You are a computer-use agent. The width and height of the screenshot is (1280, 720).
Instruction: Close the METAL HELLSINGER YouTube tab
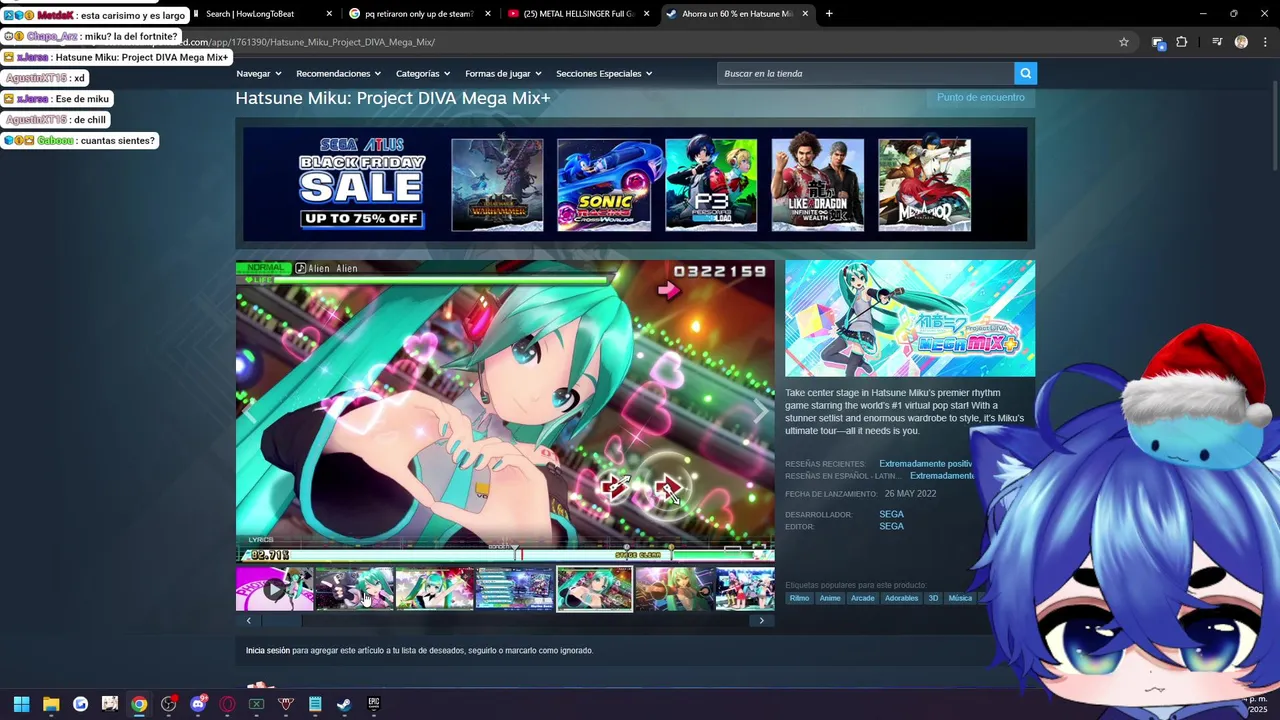[646, 14]
